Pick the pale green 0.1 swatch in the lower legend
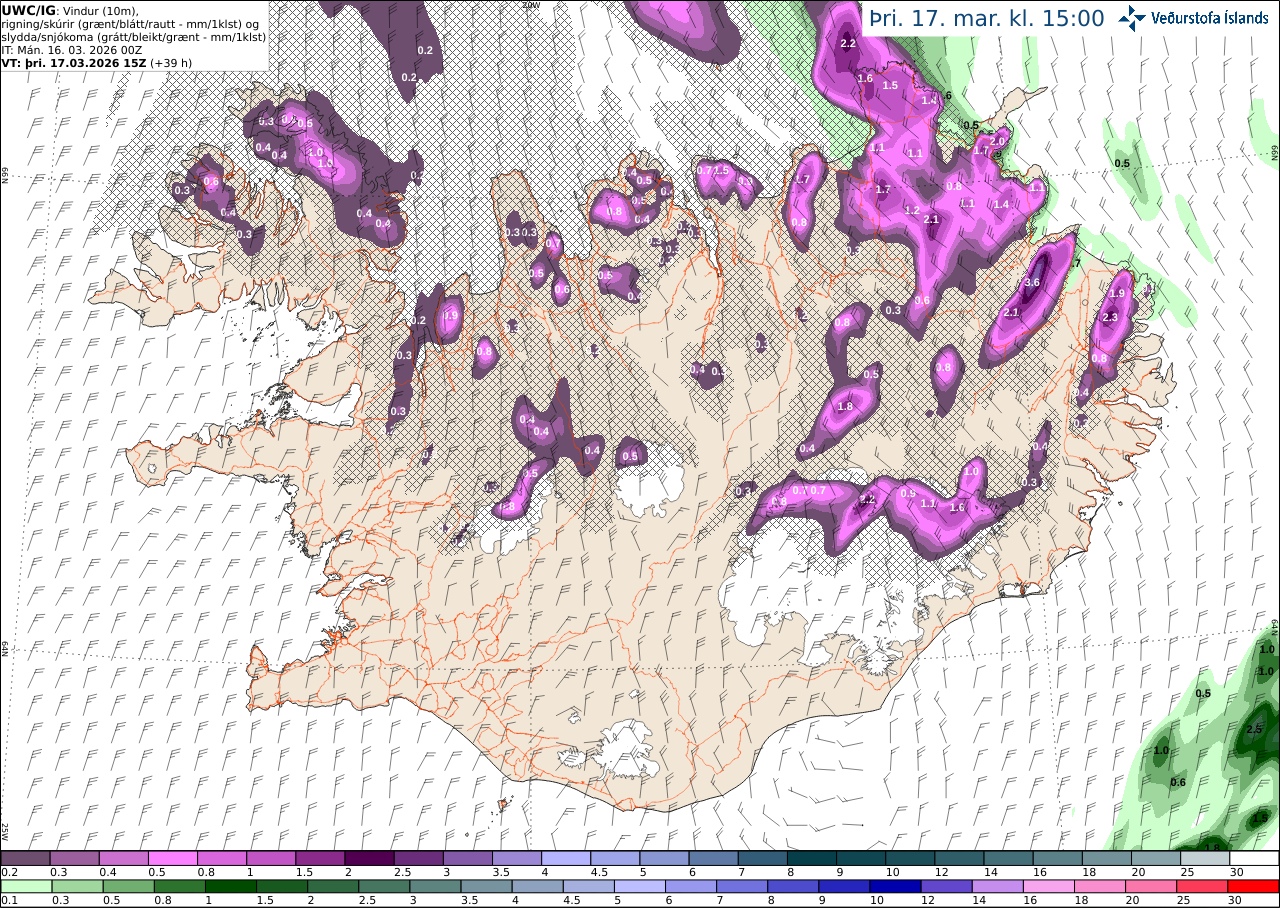 pos(25,886)
